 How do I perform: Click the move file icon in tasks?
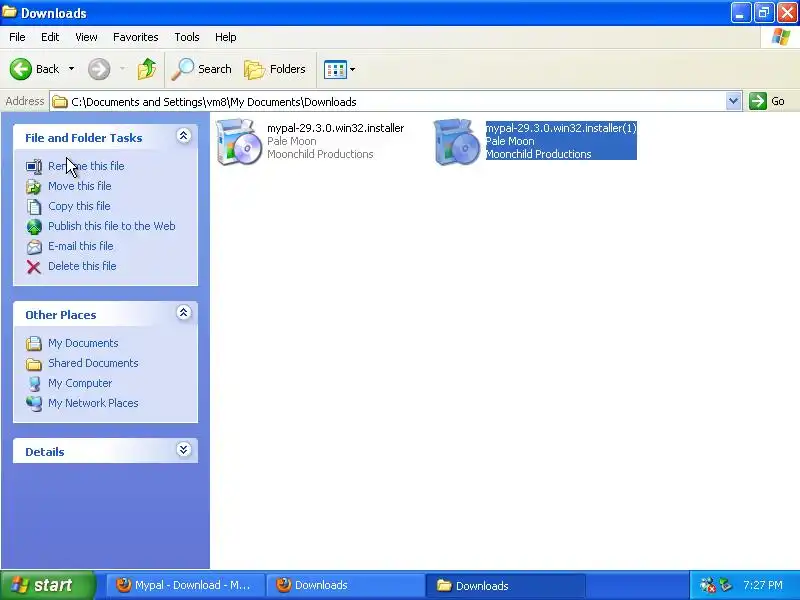(x=34, y=186)
